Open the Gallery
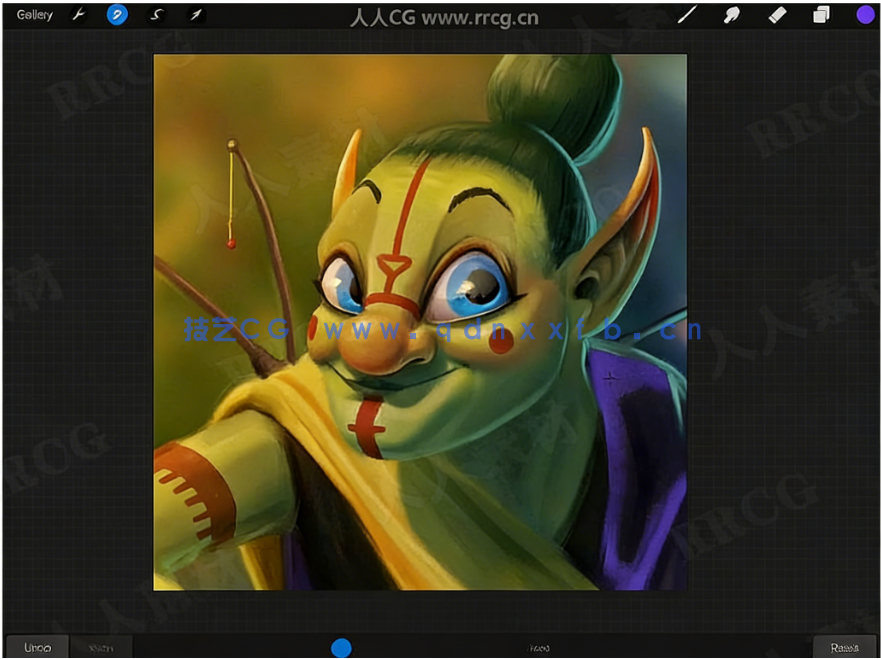 coord(35,15)
